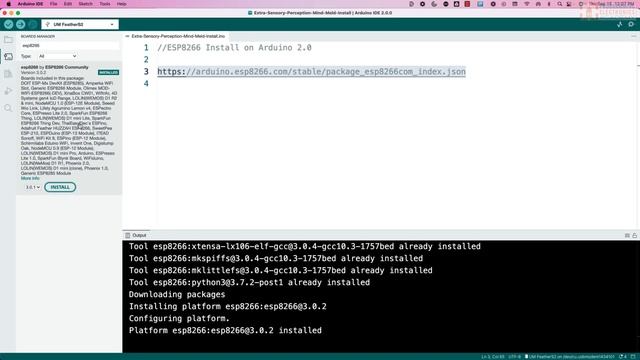
Task: Open the Serial Monitor icon
Action: [x=631, y=24]
